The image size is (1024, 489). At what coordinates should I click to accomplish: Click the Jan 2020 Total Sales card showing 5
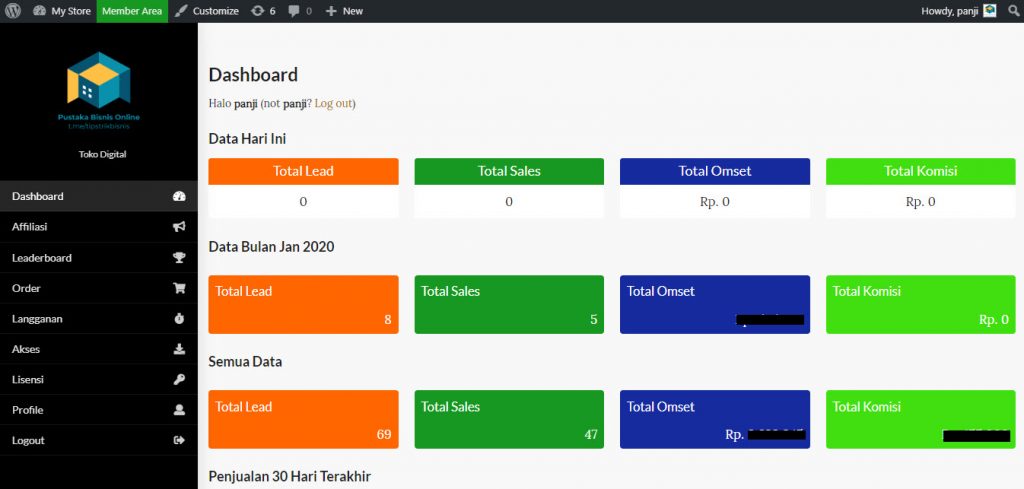[509, 304]
